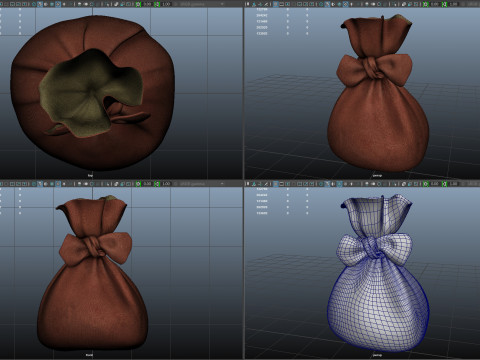Select the sack's green opening in the top view
Viewport: 480px width, 360px height.
80,97
